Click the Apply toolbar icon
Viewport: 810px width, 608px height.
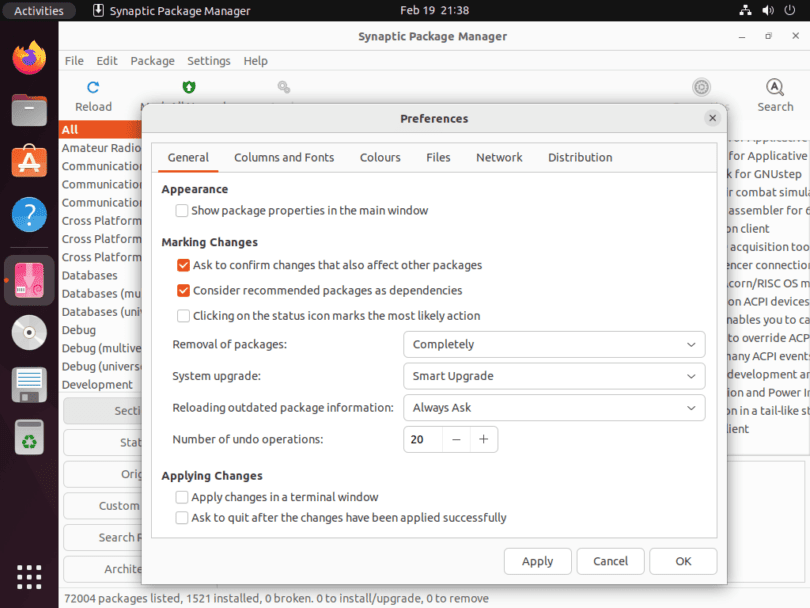pyautogui.click(x=283, y=87)
